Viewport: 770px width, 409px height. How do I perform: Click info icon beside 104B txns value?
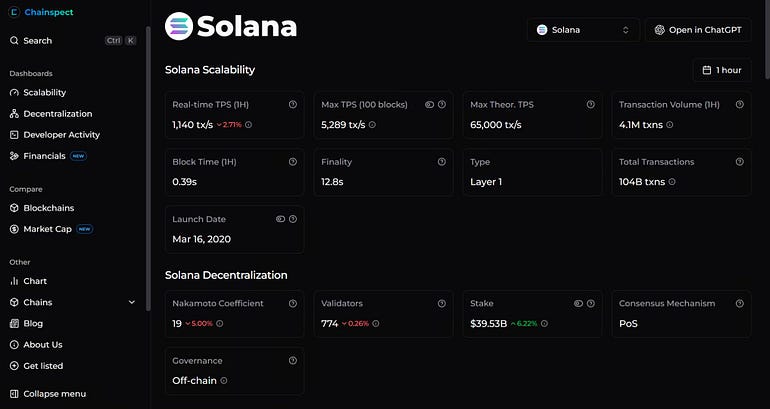[x=672, y=182]
